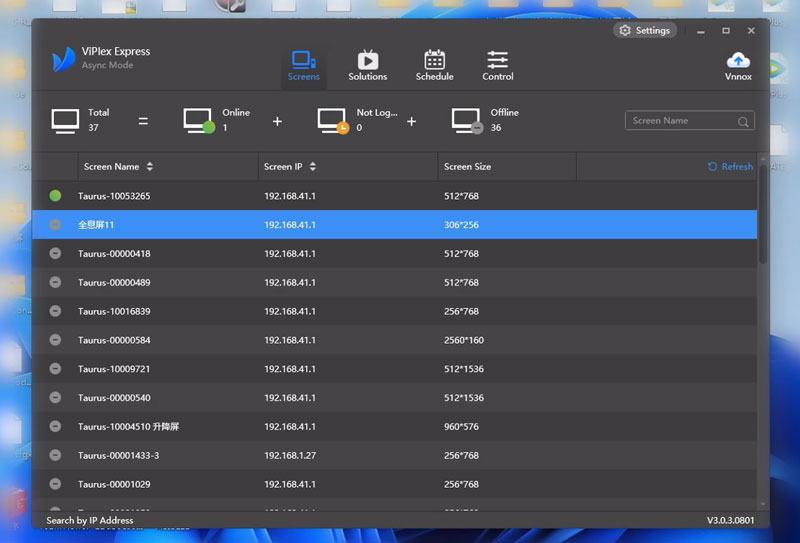Open the Control tab

click(x=497, y=66)
